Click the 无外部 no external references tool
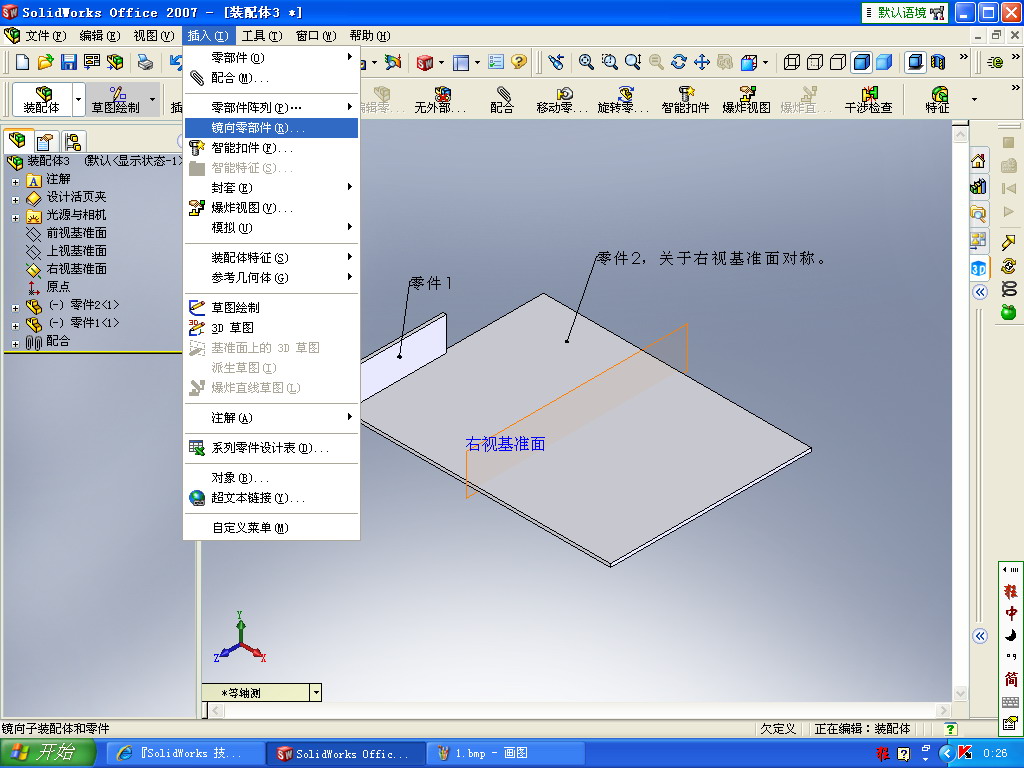Screen dimensions: 1024x768 pos(440,99)
